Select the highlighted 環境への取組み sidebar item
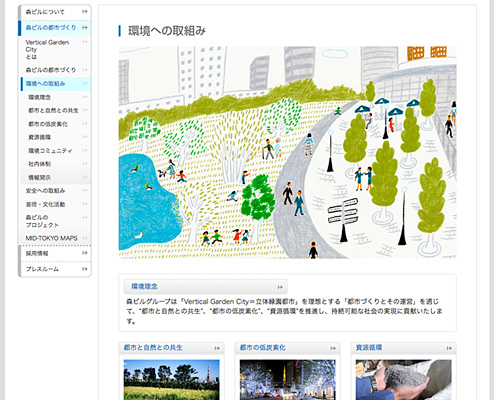 pos(56,84)
